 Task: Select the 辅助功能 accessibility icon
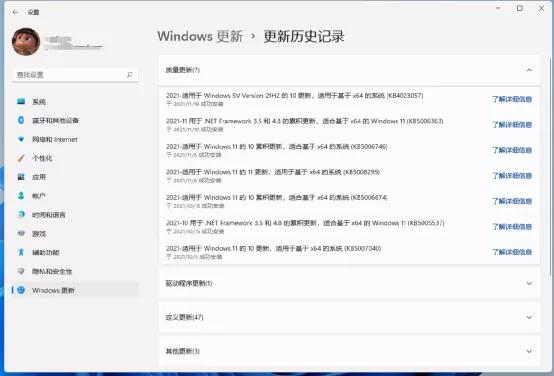coord(21,252)
